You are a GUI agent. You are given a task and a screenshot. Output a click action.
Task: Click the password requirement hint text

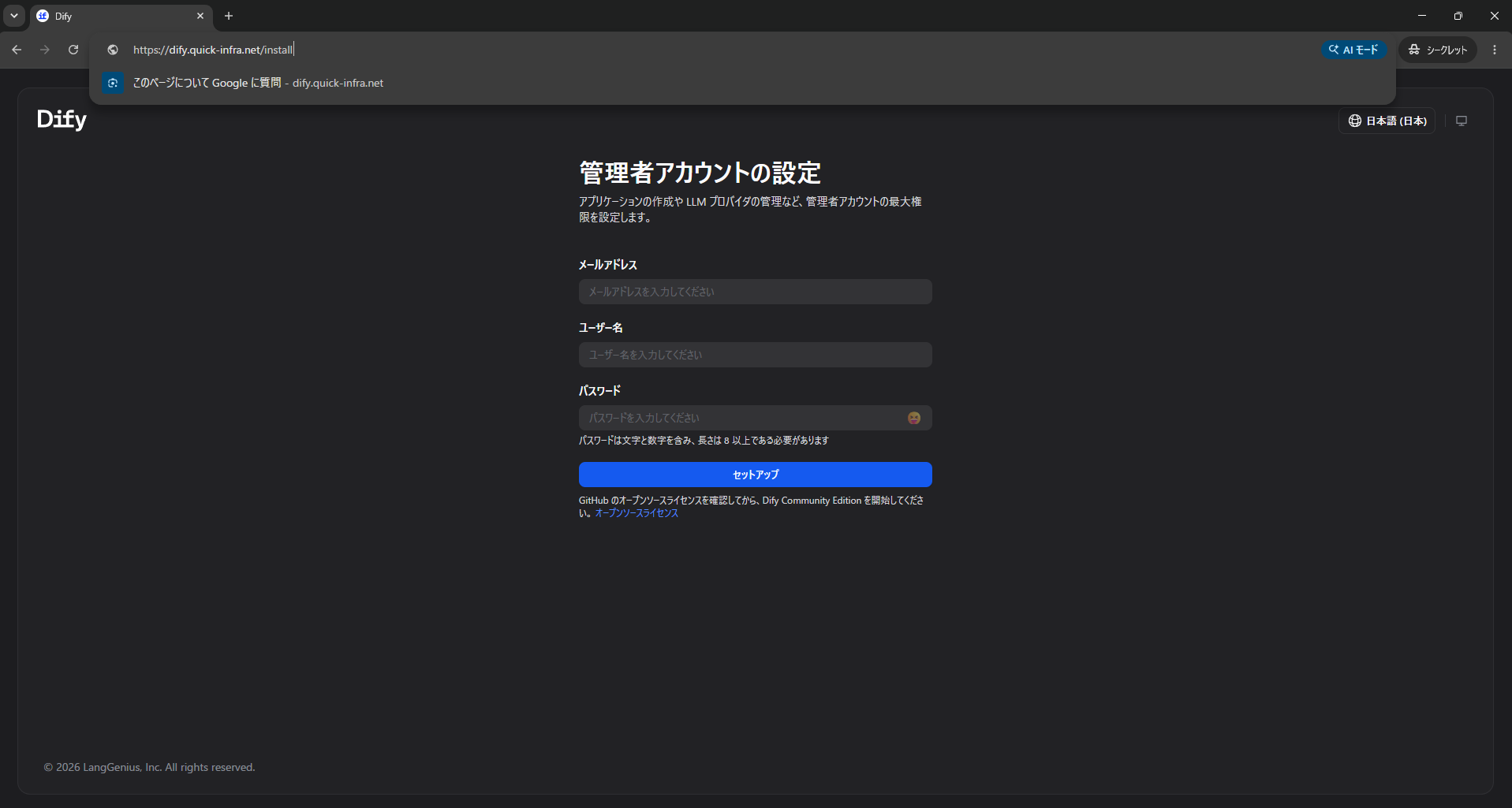pyautogui.click(x=704, y=441)
